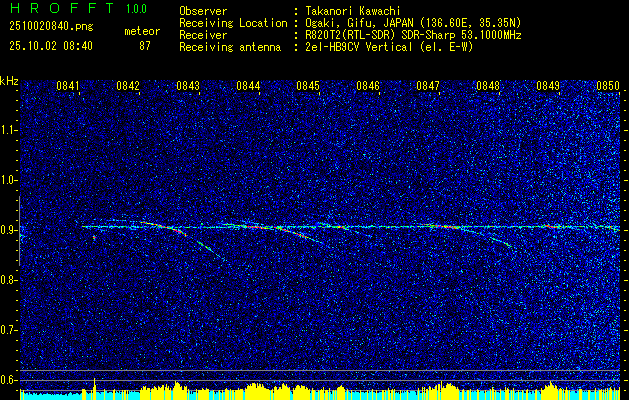Image resolution: width=629 pixels, height=400 pixels.
Task: Click time marker 0847
Action: [428, 86]
